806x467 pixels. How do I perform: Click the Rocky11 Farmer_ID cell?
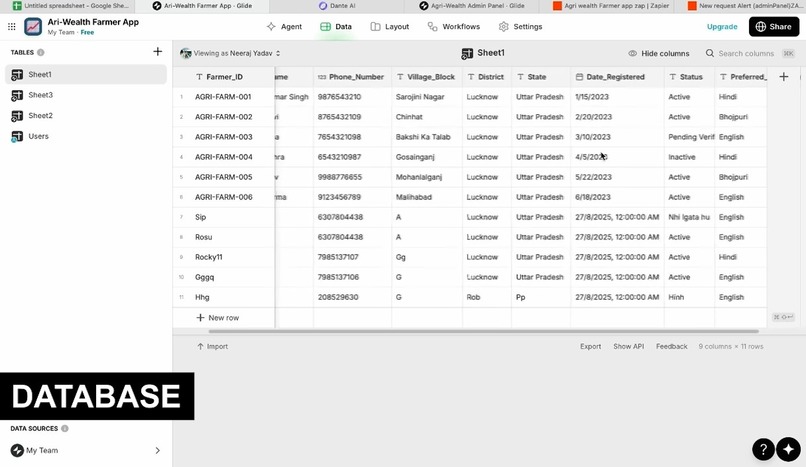[224, 257]
